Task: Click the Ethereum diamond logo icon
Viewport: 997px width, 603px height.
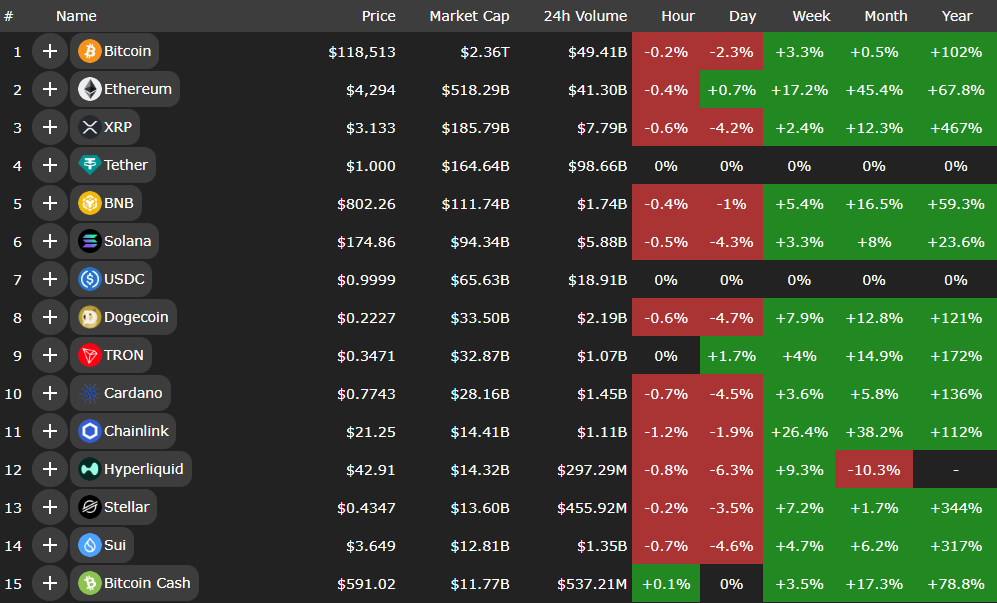Action: (89, 89)
